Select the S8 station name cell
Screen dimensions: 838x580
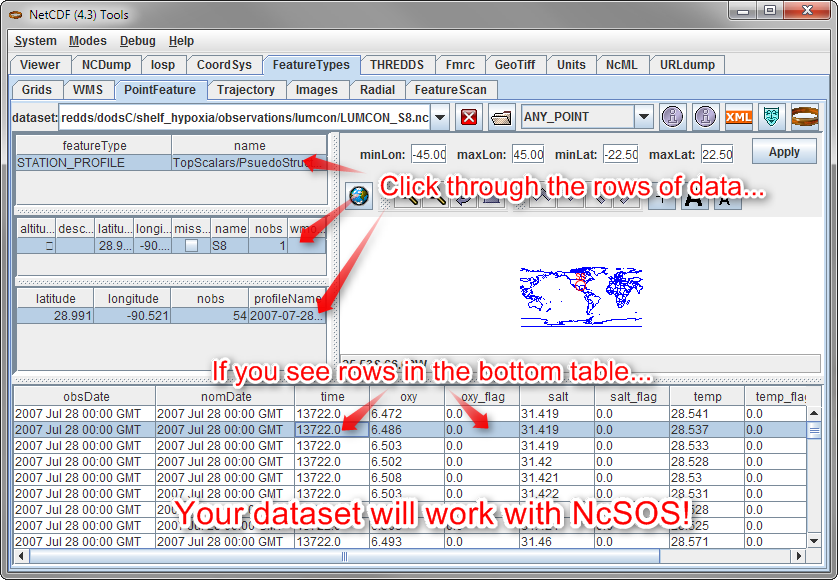(229, 245)
